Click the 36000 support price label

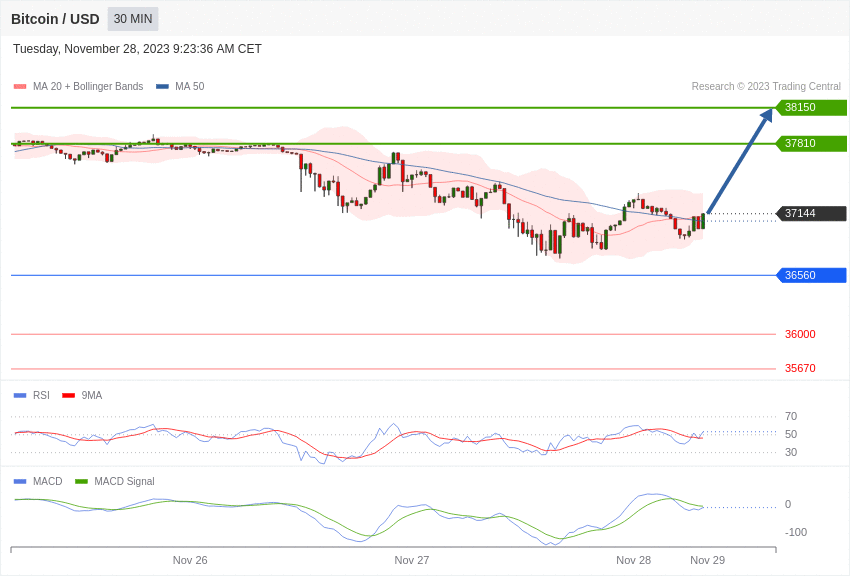pos(800,334)
